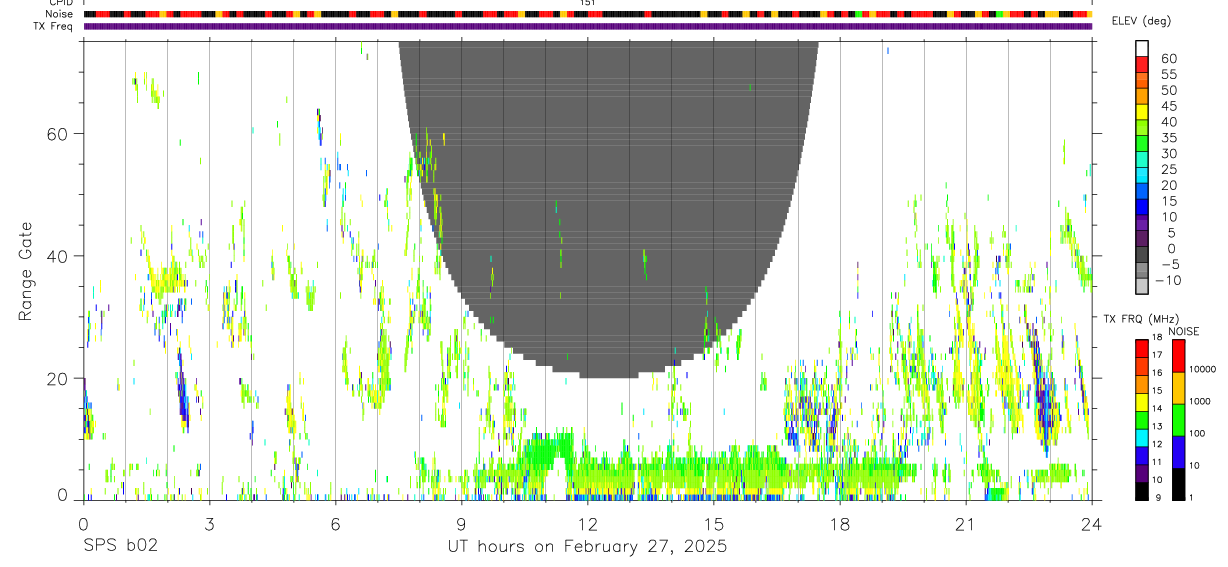This screenshot has width=1228, height=567.
Task: Click the 'SPS b02' radar label
Action: [120, 547]
